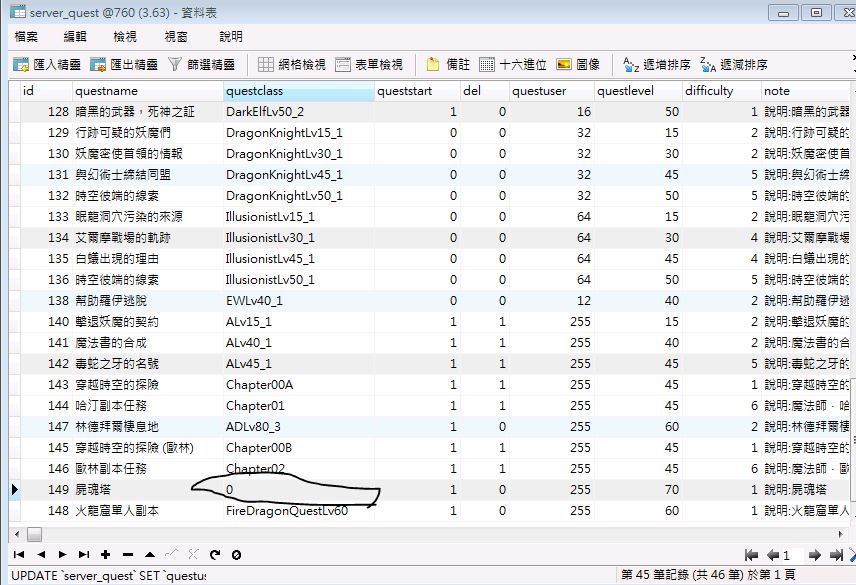The height and width of the screenshot is (585, 856).
Task: Go to last record navigator button
Action: (84, 554)
